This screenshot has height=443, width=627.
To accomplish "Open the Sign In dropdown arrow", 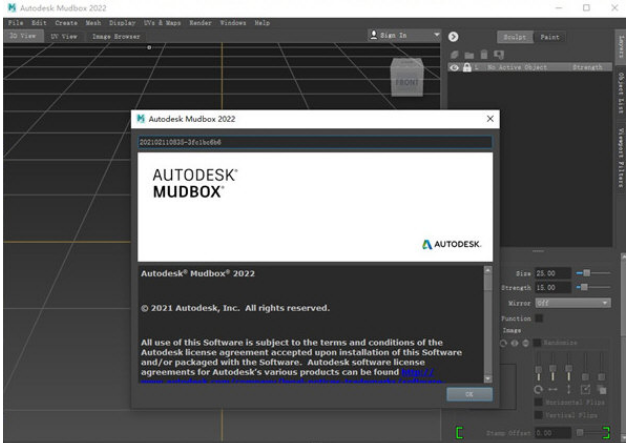I will 437,35.
